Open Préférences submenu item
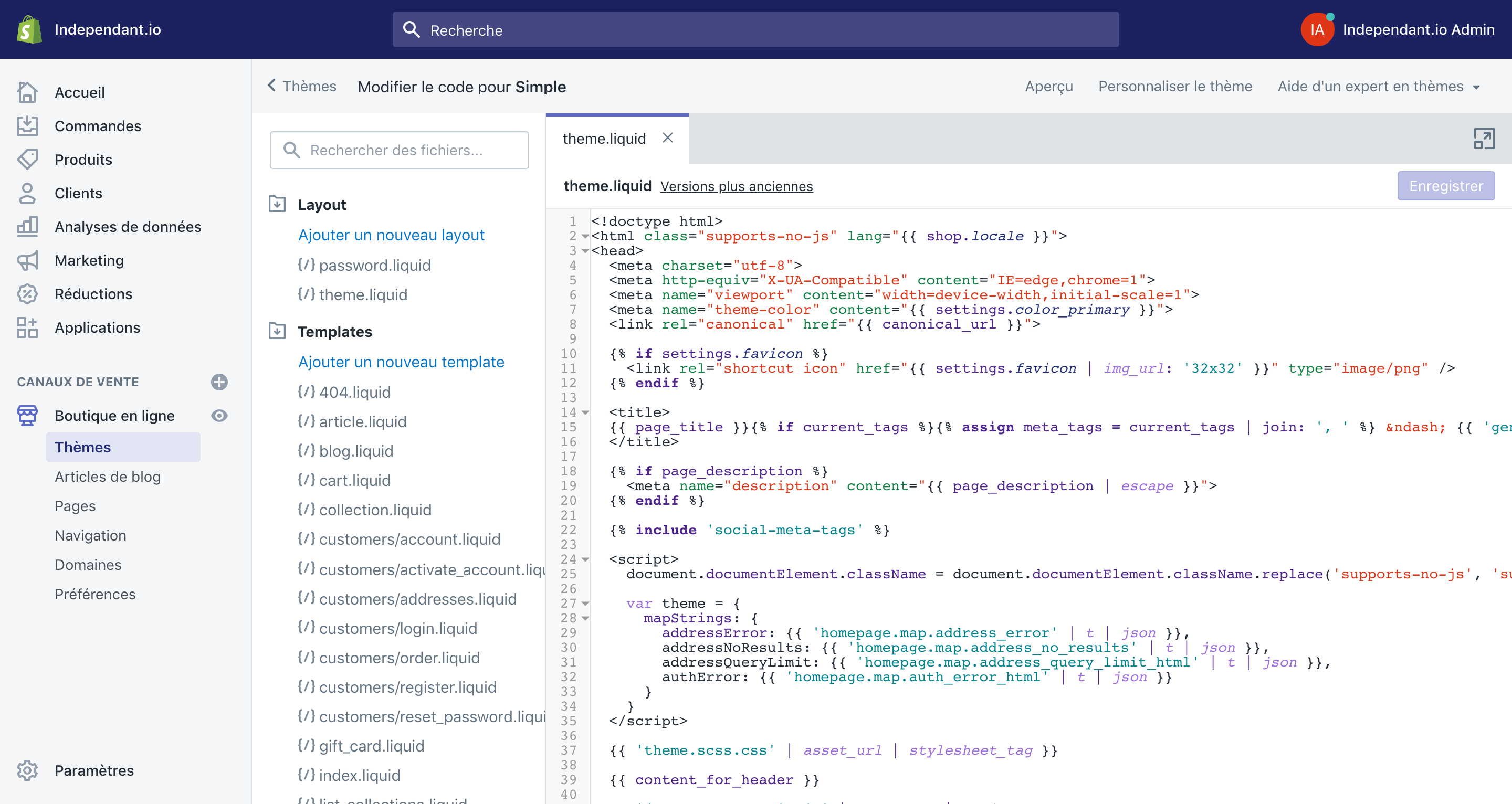Viewport: 1512px width, 804px height. (95, 594)
